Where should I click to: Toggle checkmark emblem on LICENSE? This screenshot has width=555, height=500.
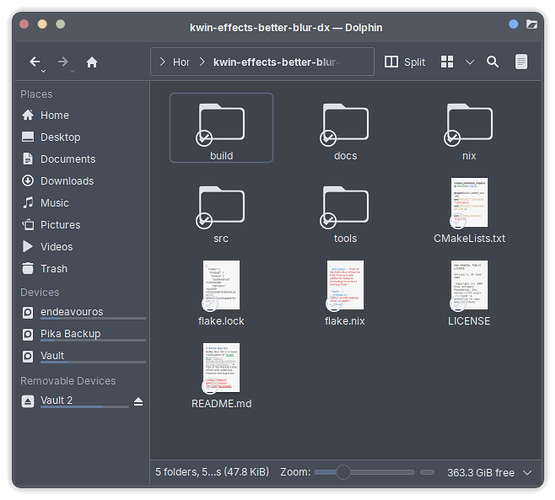(x=458, y=303)
